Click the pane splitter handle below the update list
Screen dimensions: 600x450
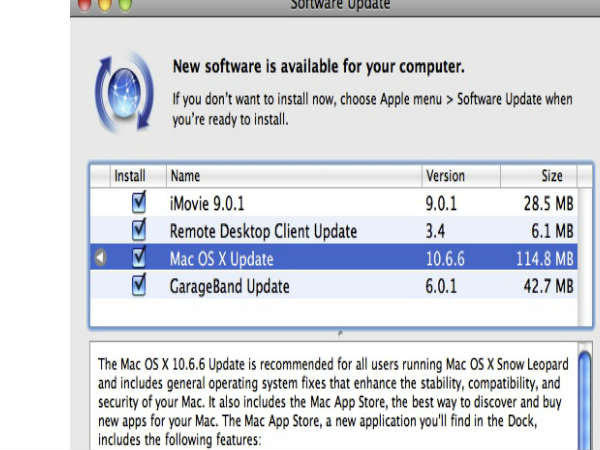340,334
